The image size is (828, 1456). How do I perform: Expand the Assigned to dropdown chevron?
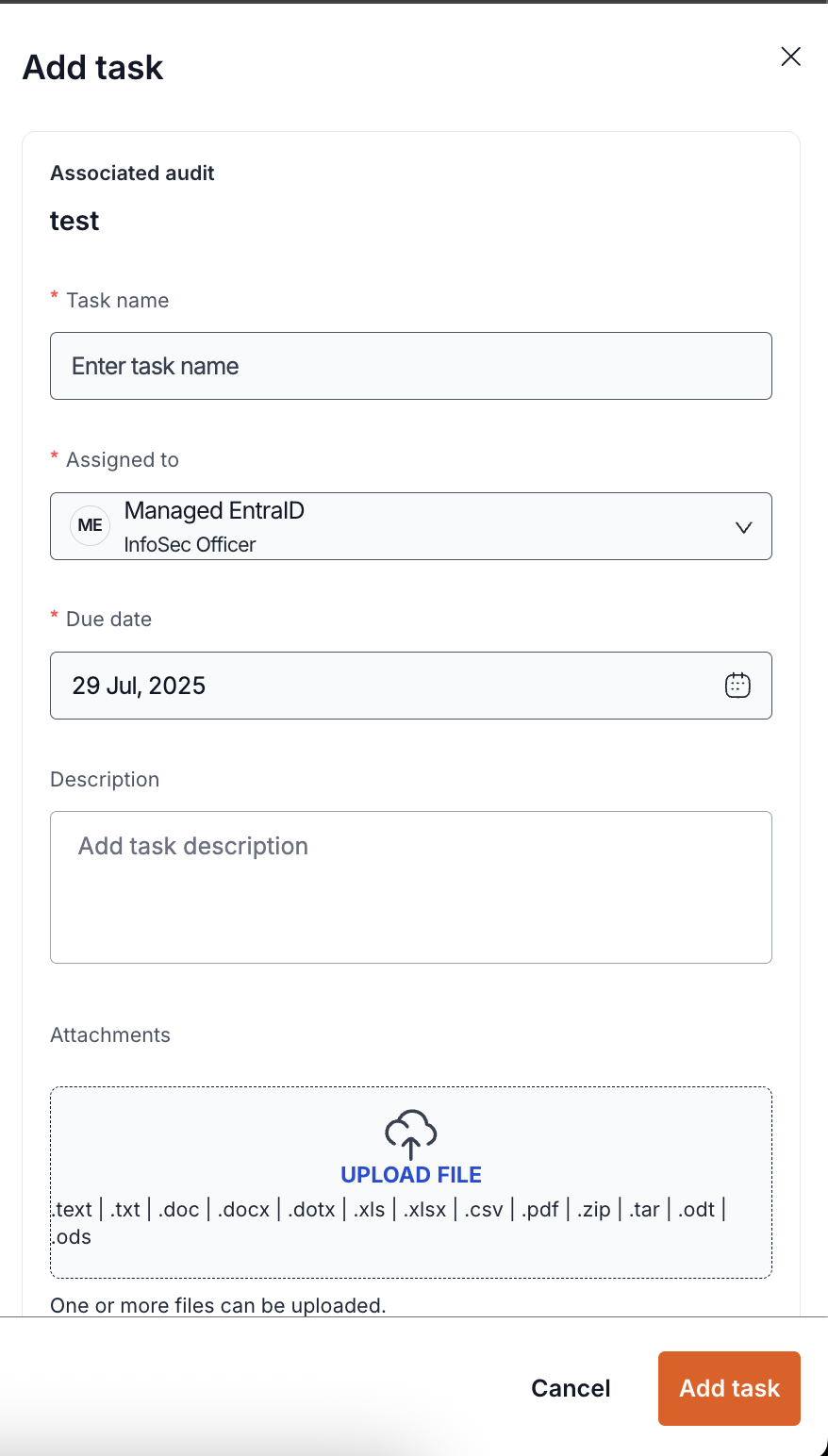coord(743,527)
